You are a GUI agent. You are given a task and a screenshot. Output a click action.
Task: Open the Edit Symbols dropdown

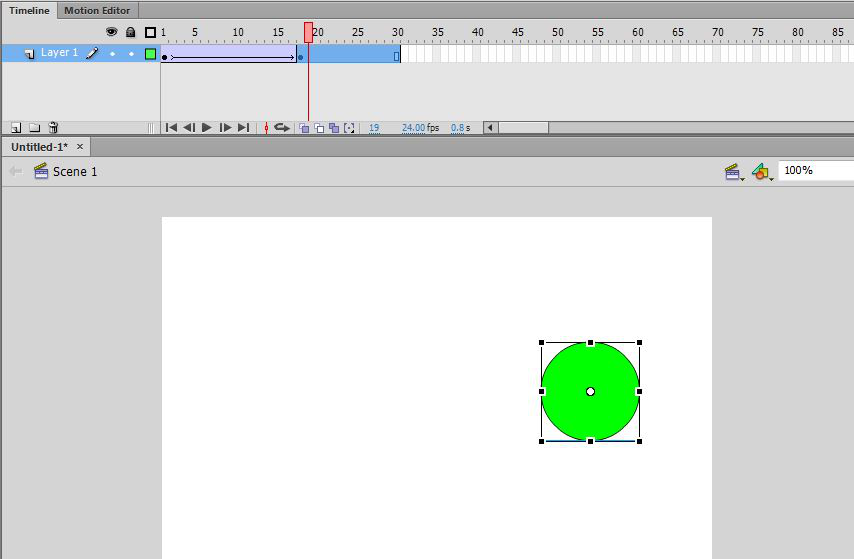tap(762, 172)
